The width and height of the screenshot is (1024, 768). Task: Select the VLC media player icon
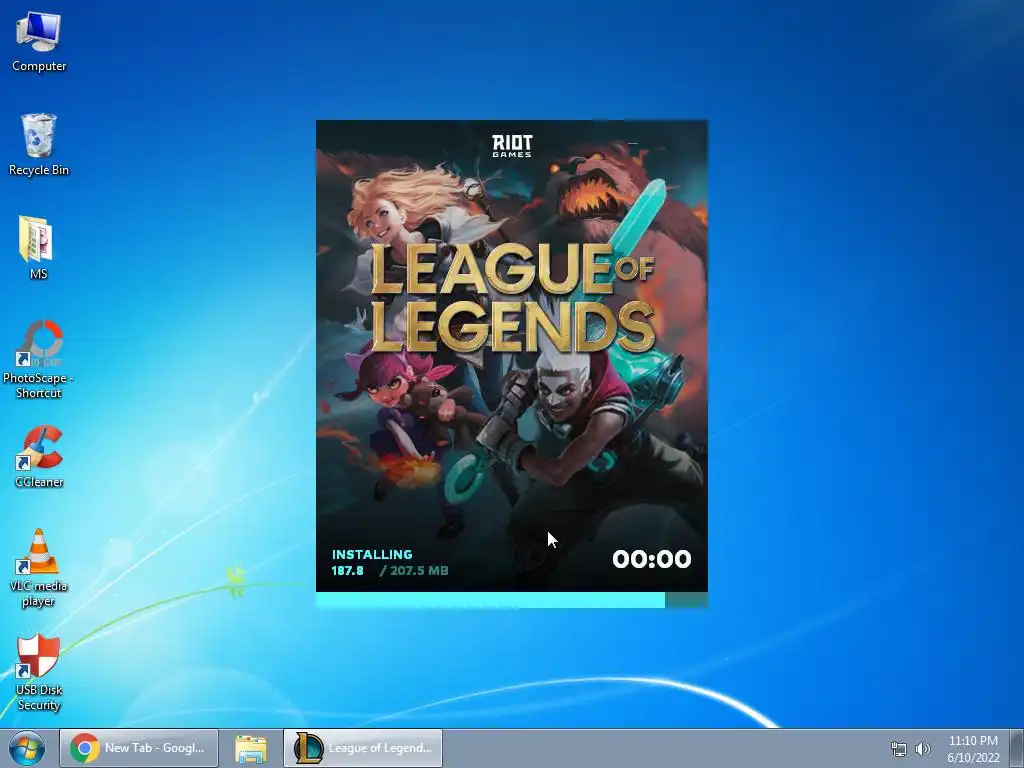point(39,568)
